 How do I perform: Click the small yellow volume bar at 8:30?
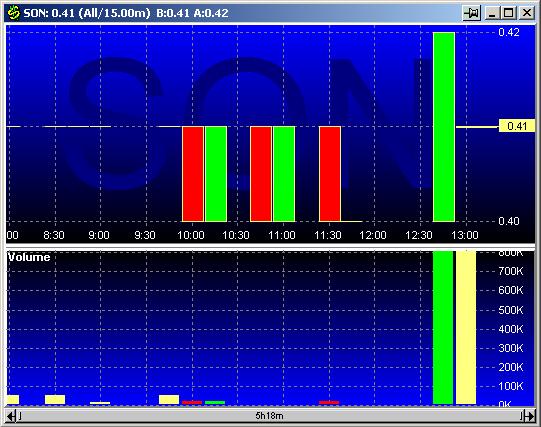(55, 399)
